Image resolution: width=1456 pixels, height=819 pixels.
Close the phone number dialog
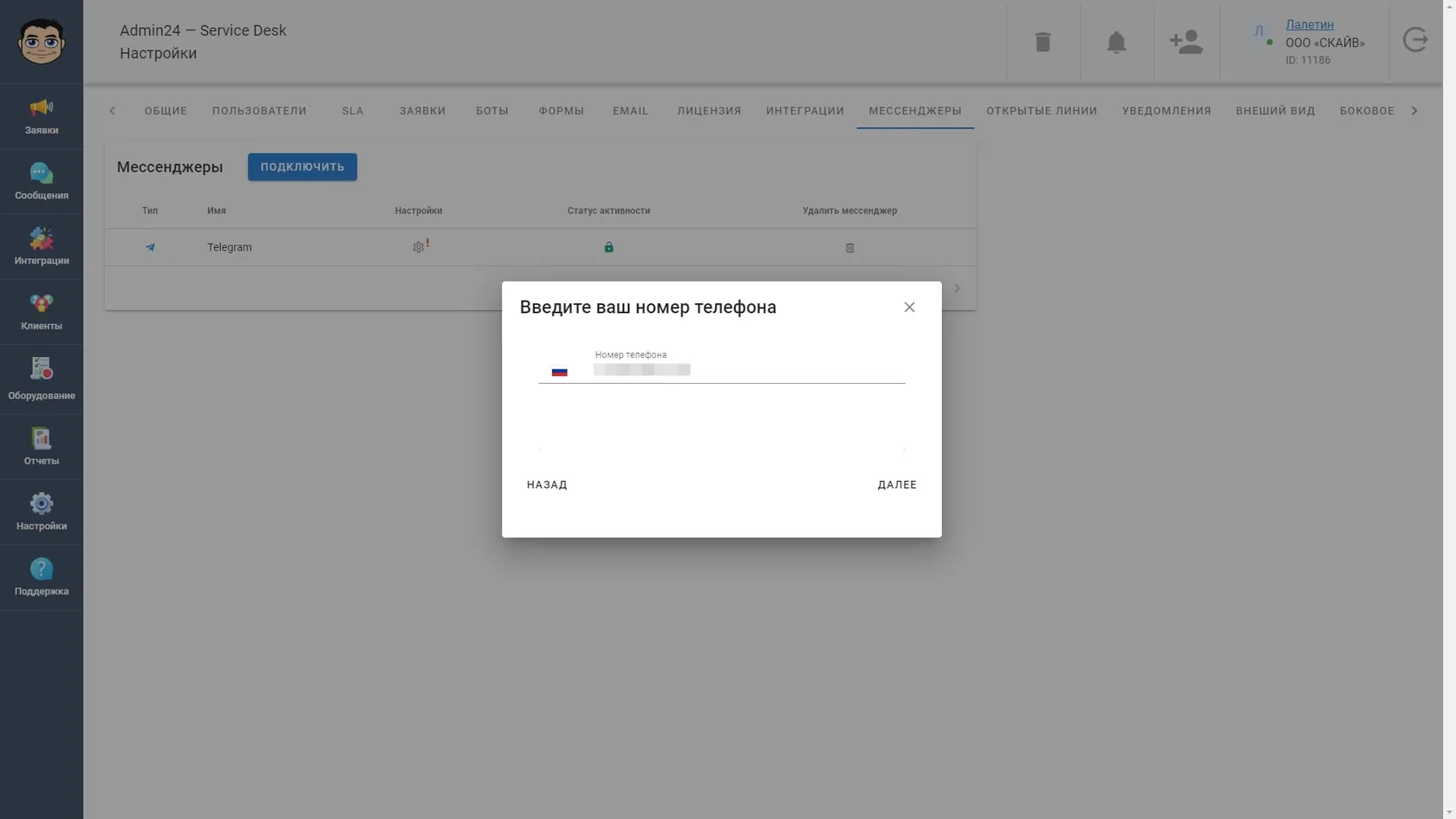pos(909,307)
